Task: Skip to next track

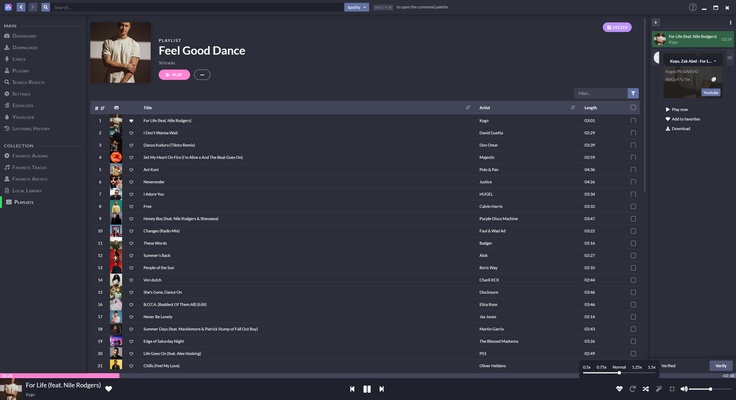Action: coord(382,389)
